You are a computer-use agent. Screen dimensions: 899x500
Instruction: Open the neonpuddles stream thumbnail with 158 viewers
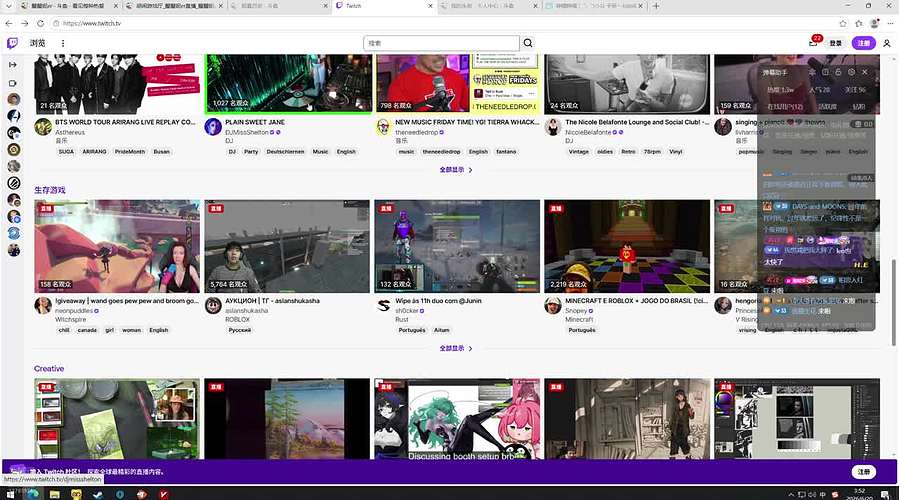click(x=117, y=246)
